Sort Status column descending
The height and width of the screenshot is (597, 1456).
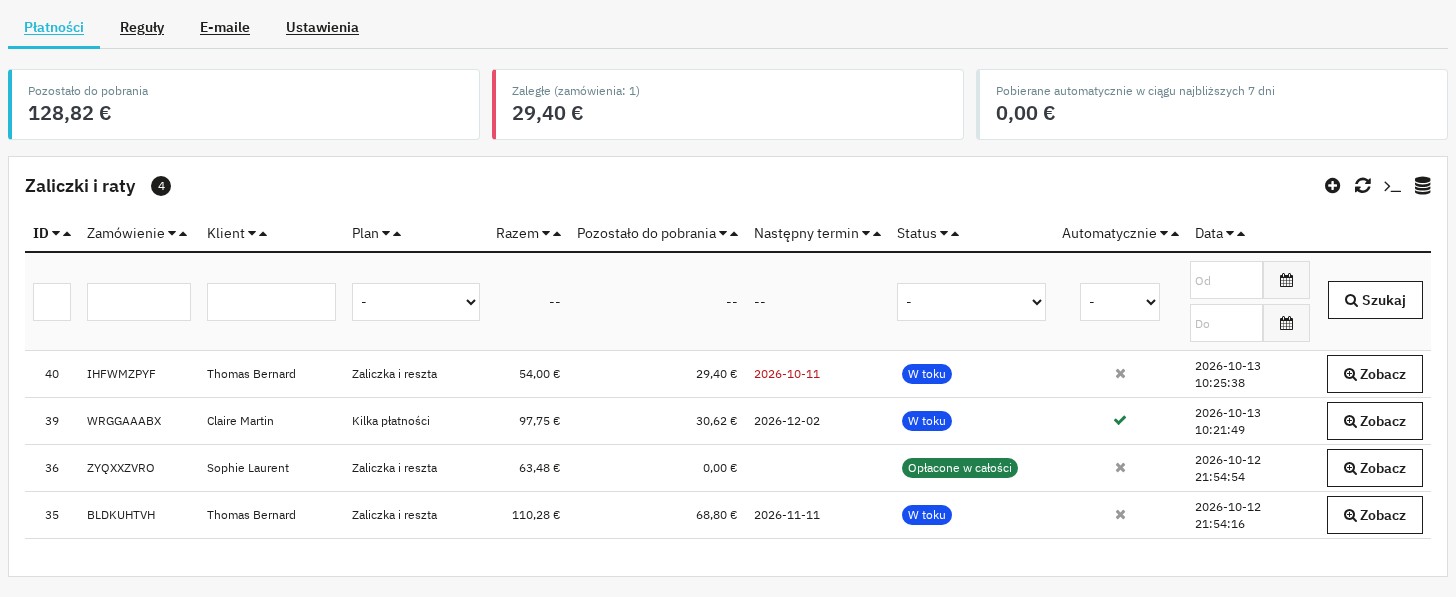pos(944,234)
